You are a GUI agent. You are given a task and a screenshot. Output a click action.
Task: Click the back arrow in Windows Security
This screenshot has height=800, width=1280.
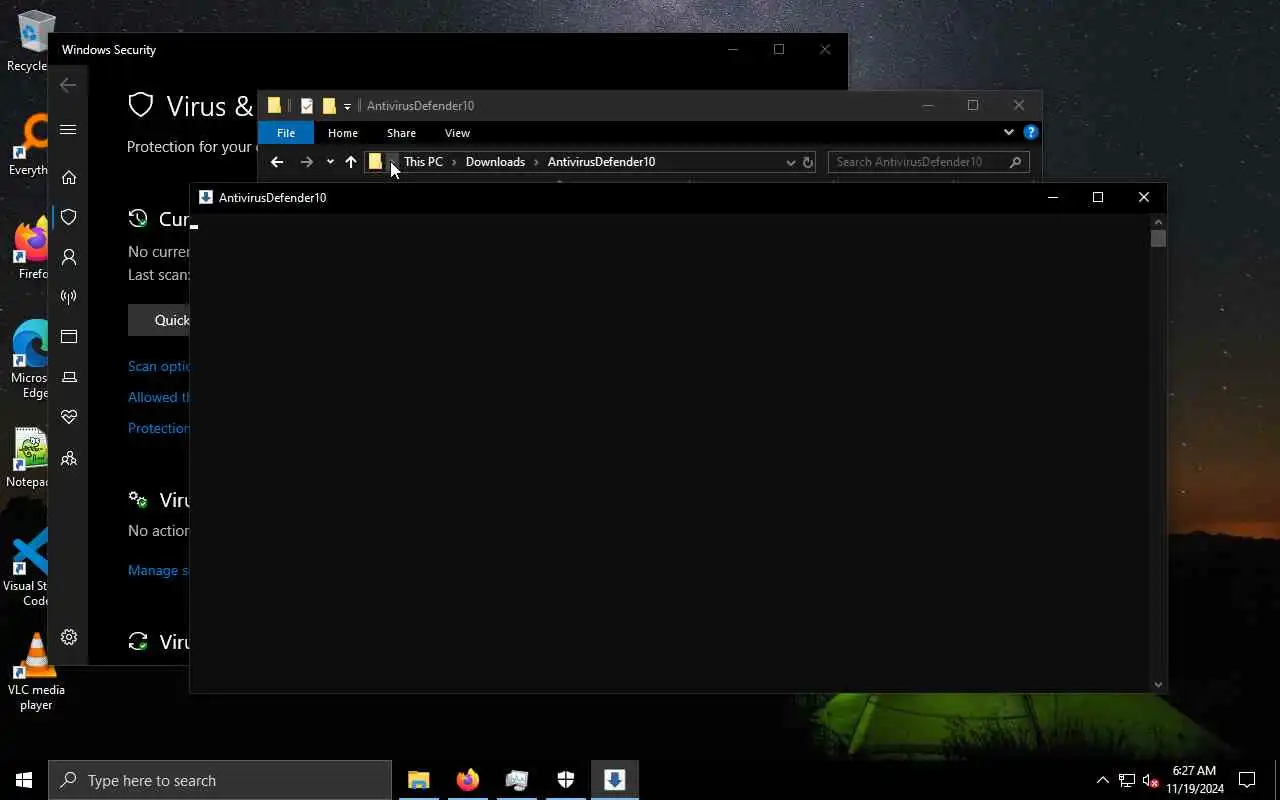(68, 85)
